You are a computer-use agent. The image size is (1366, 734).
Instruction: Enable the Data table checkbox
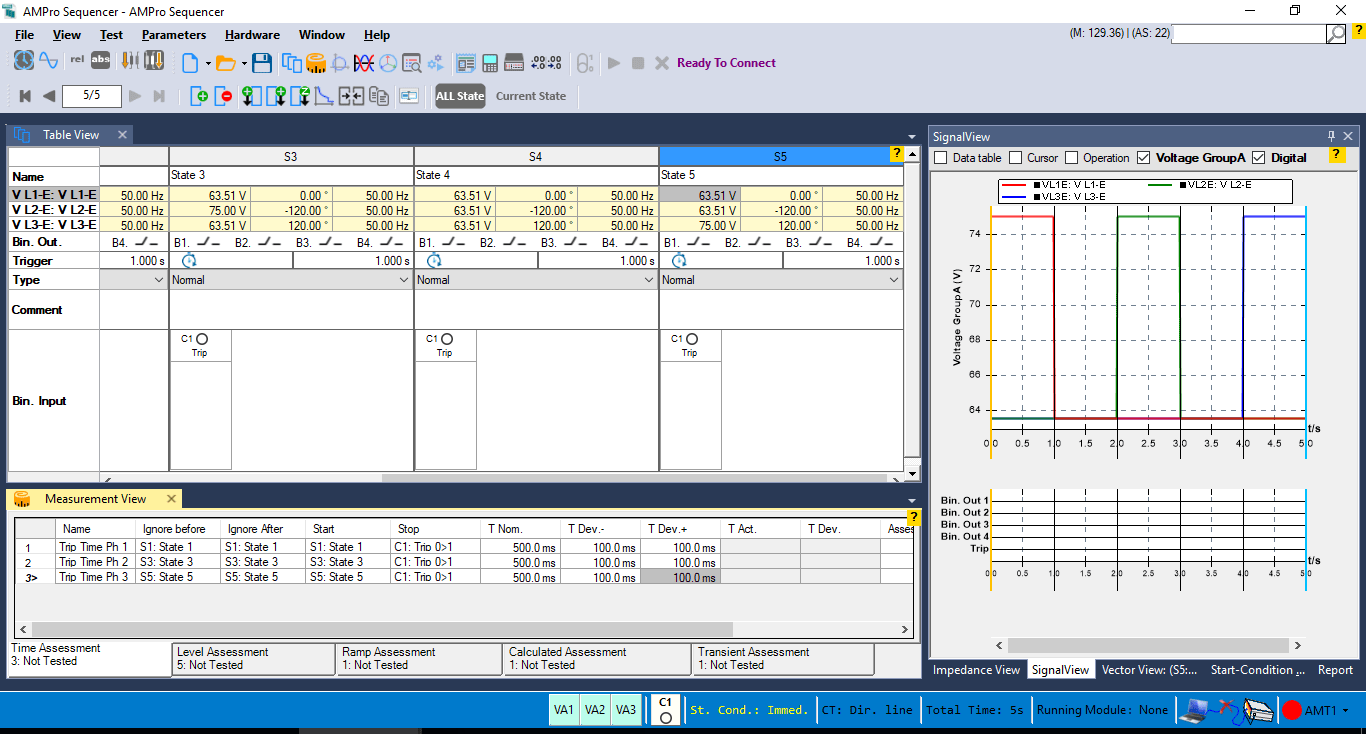[940, 158]
